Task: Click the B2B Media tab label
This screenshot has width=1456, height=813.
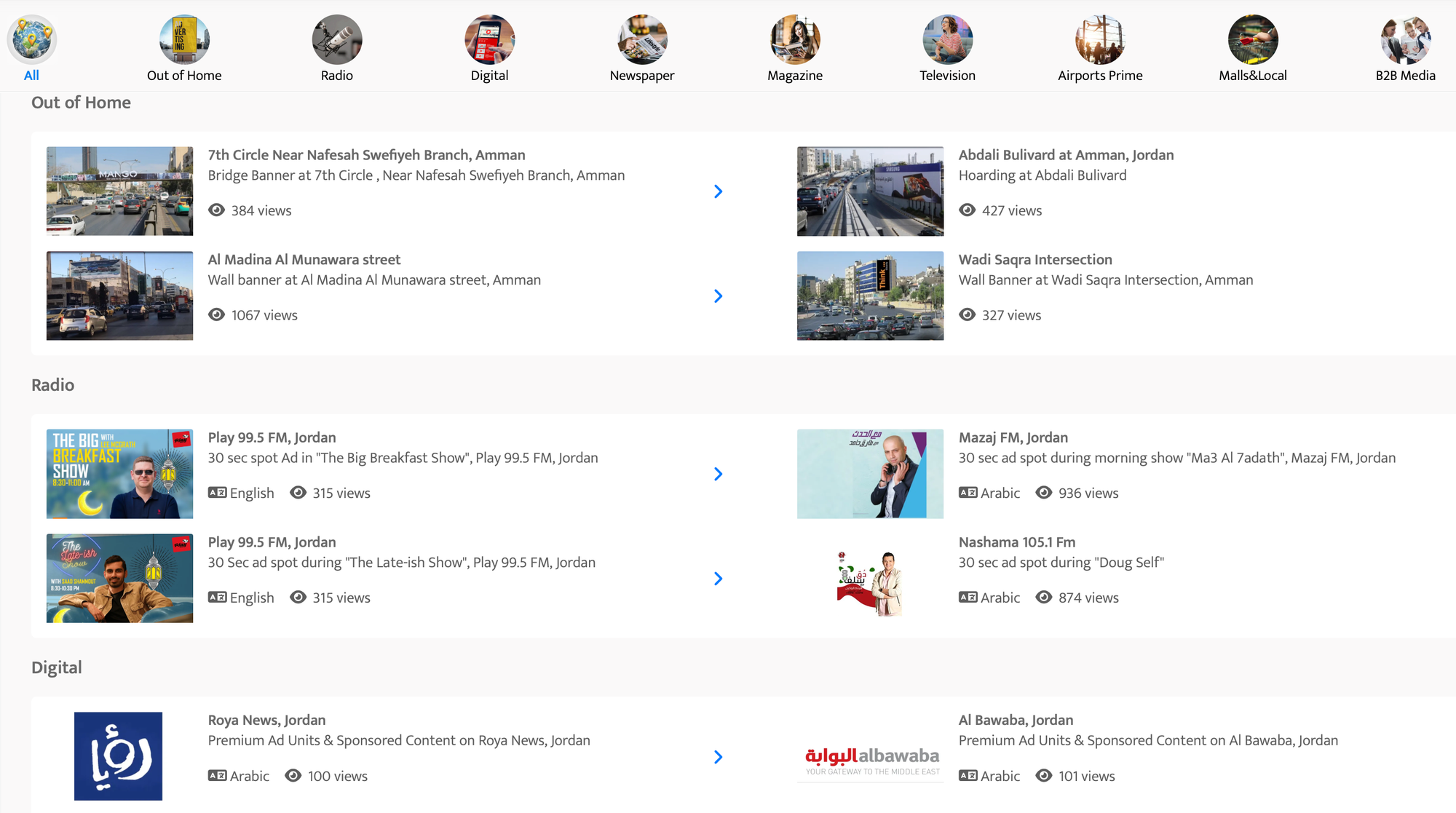Action: 1405,76
